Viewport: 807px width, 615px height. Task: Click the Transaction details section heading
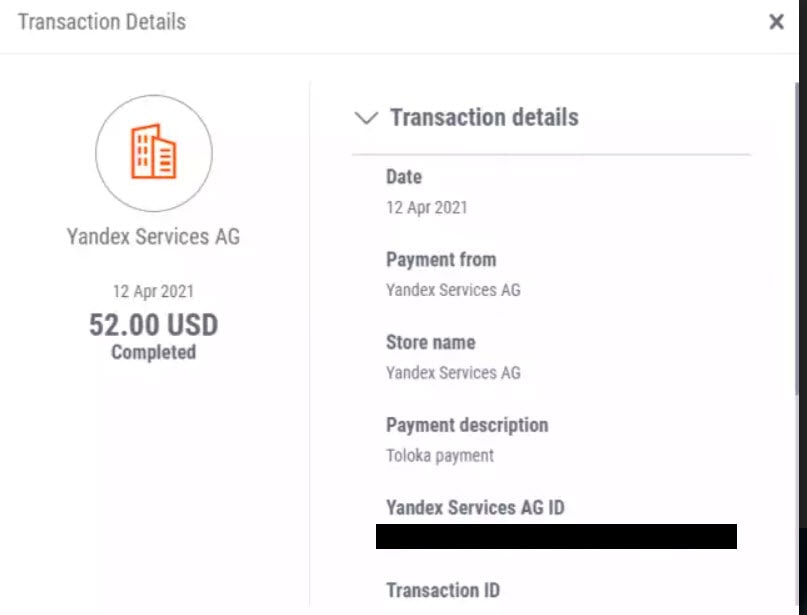[484, 117]
